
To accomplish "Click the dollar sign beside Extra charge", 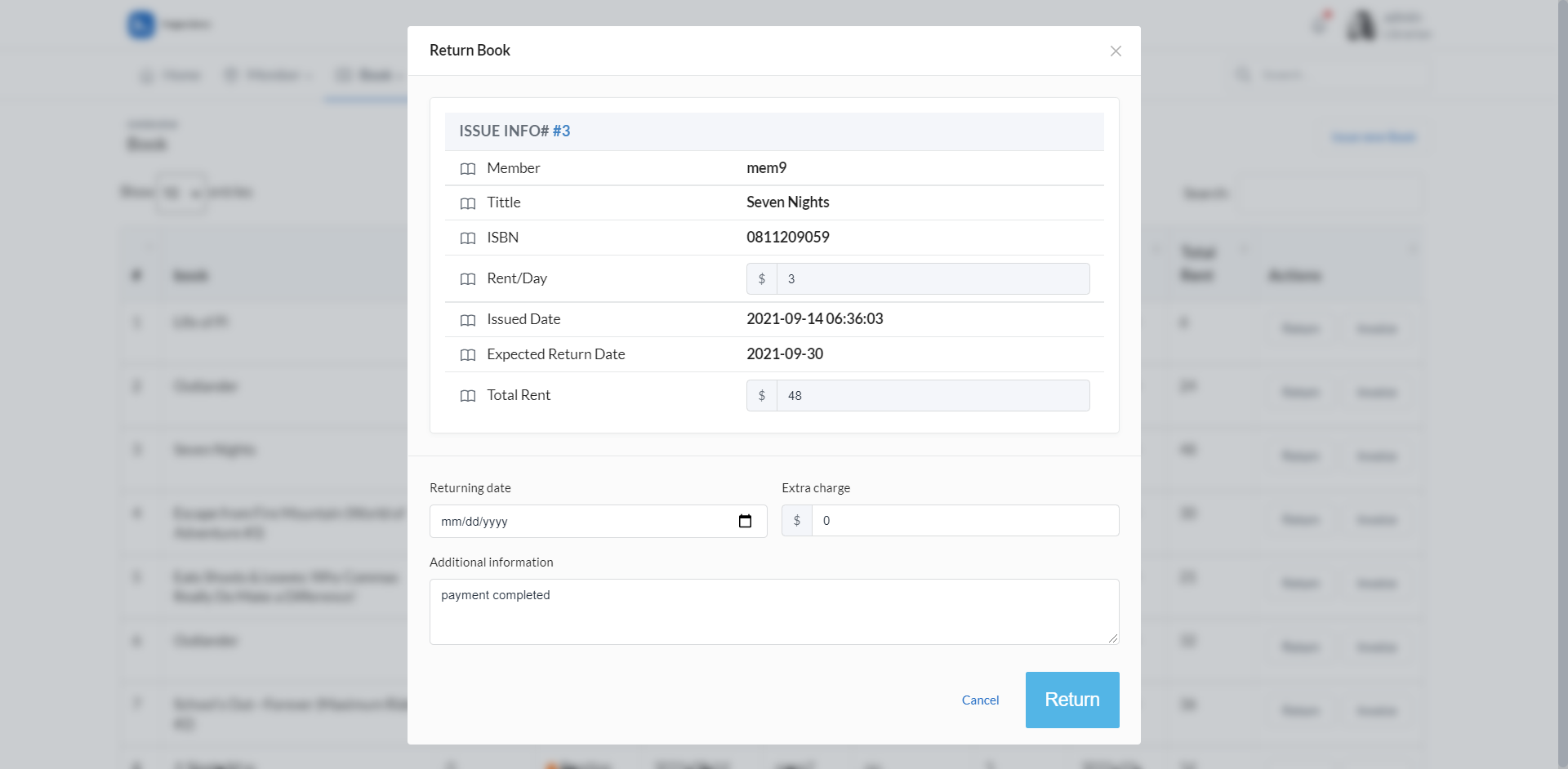I will 797,520.
